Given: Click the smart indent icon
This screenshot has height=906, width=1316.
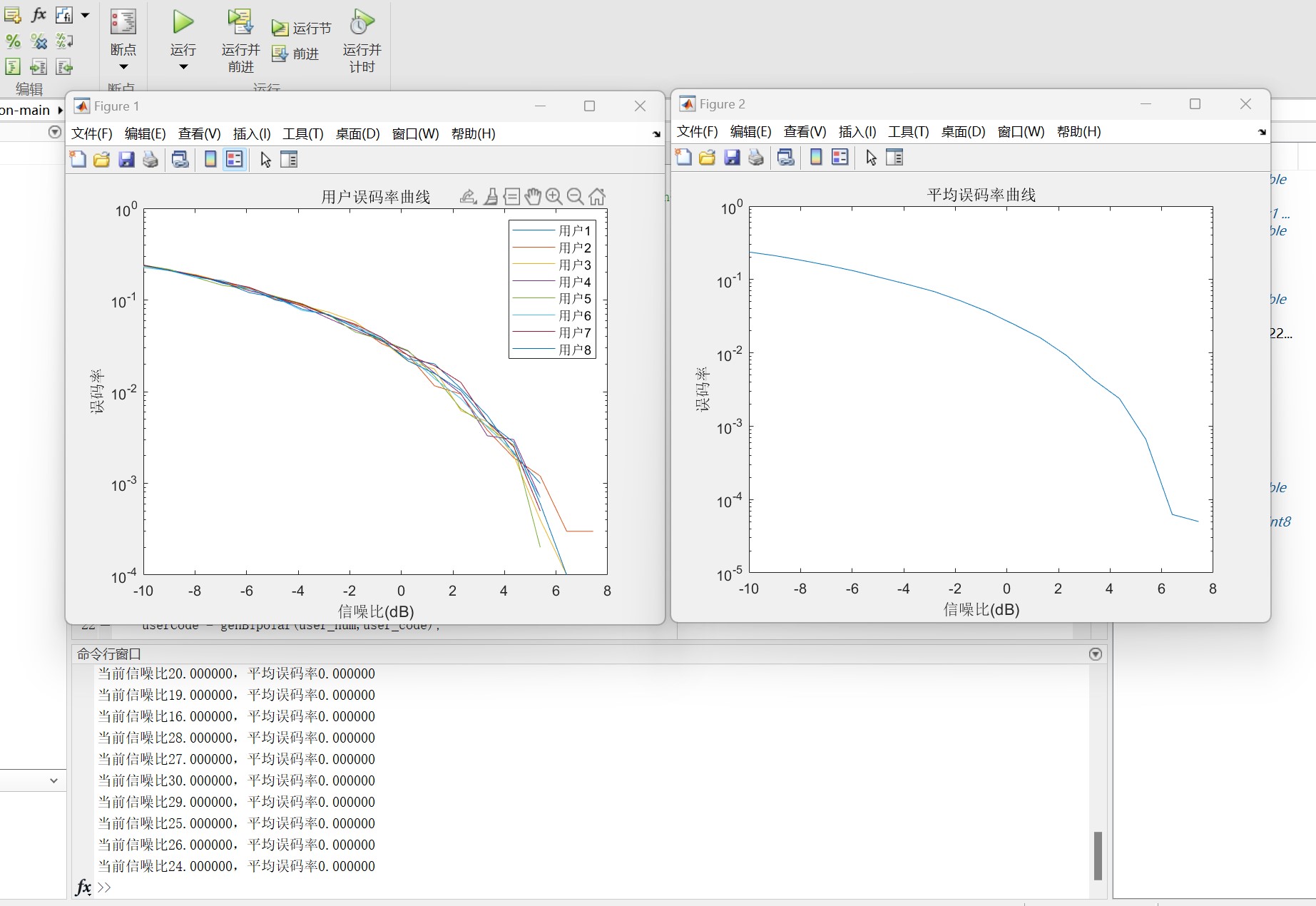Looking at the screenshot, I should coord(13,67).
